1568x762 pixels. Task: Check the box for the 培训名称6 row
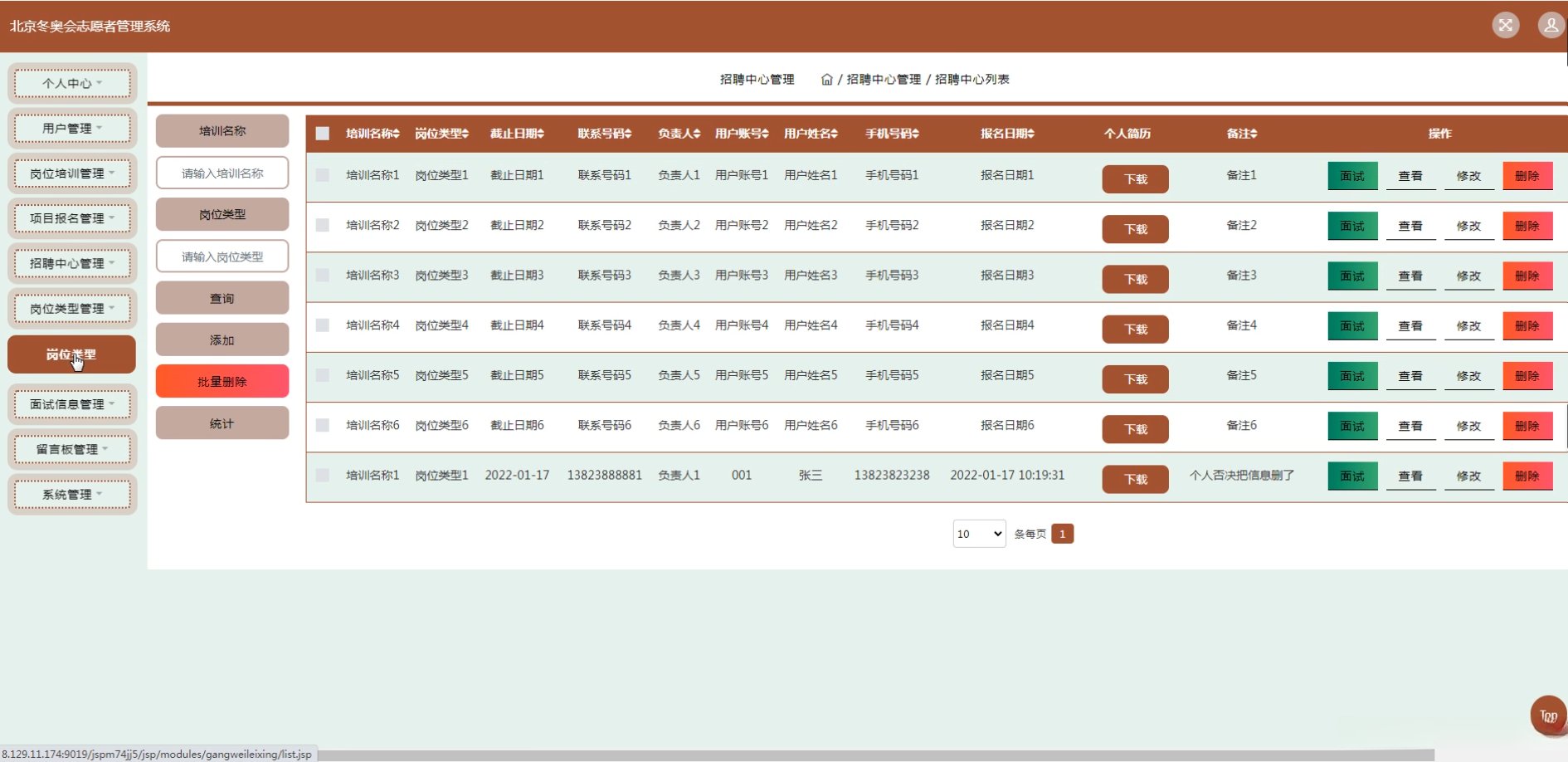click(x=323, y=425)
